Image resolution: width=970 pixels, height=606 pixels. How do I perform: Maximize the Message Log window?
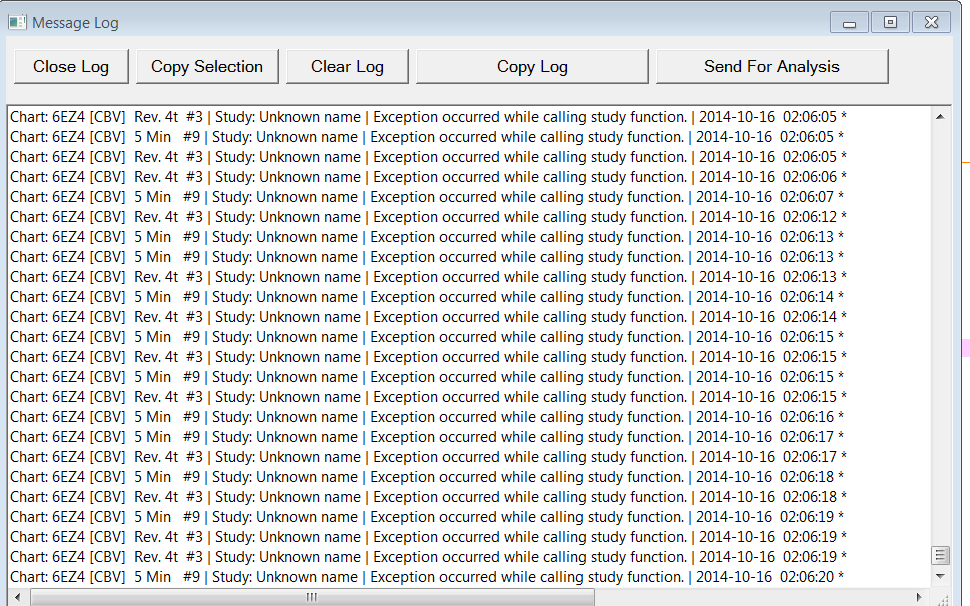[x=890, y=22]
